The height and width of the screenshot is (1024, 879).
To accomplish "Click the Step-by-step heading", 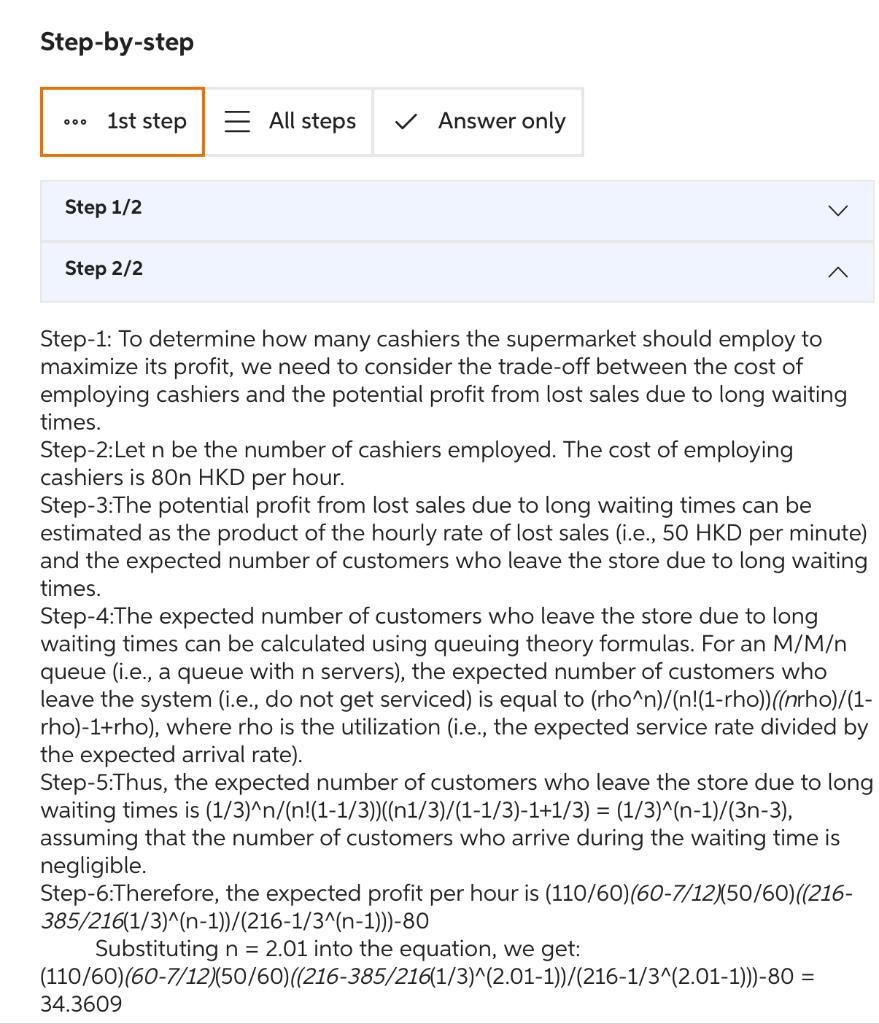I will (x=116, y=42).
